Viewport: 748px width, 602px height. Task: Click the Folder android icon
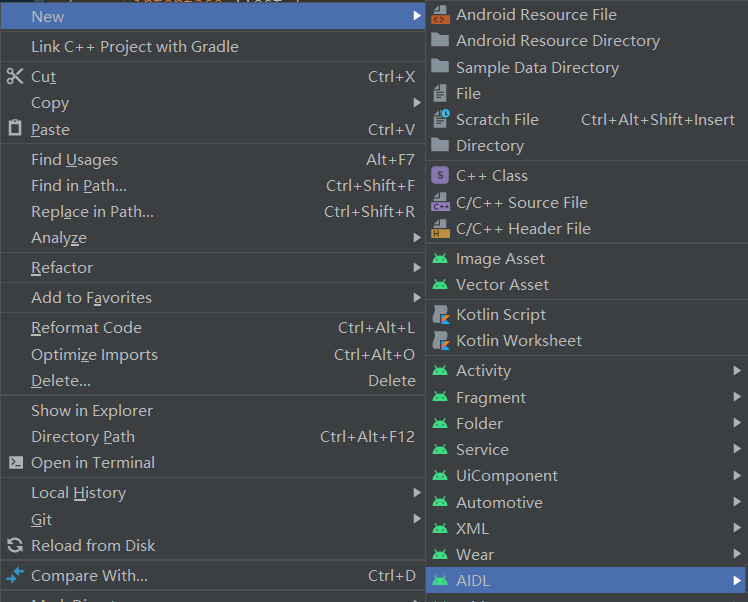440,423
